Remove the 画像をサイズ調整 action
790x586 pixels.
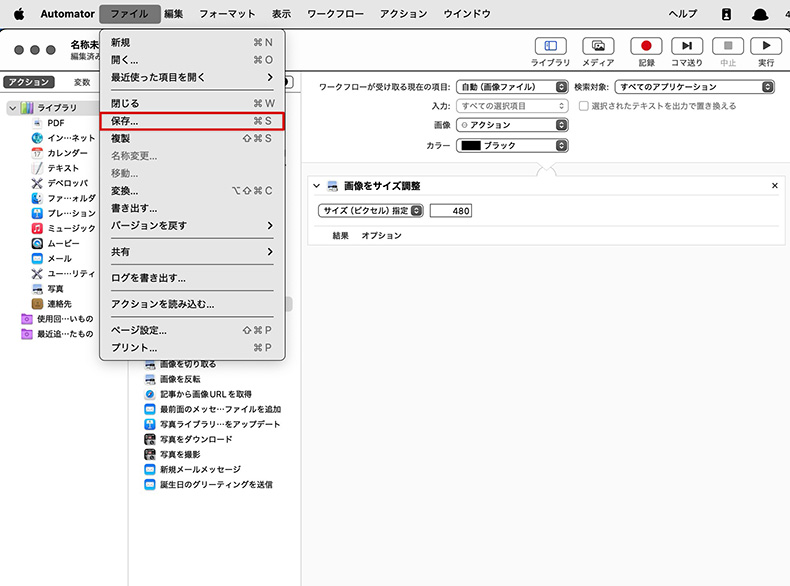click(774, 186)
